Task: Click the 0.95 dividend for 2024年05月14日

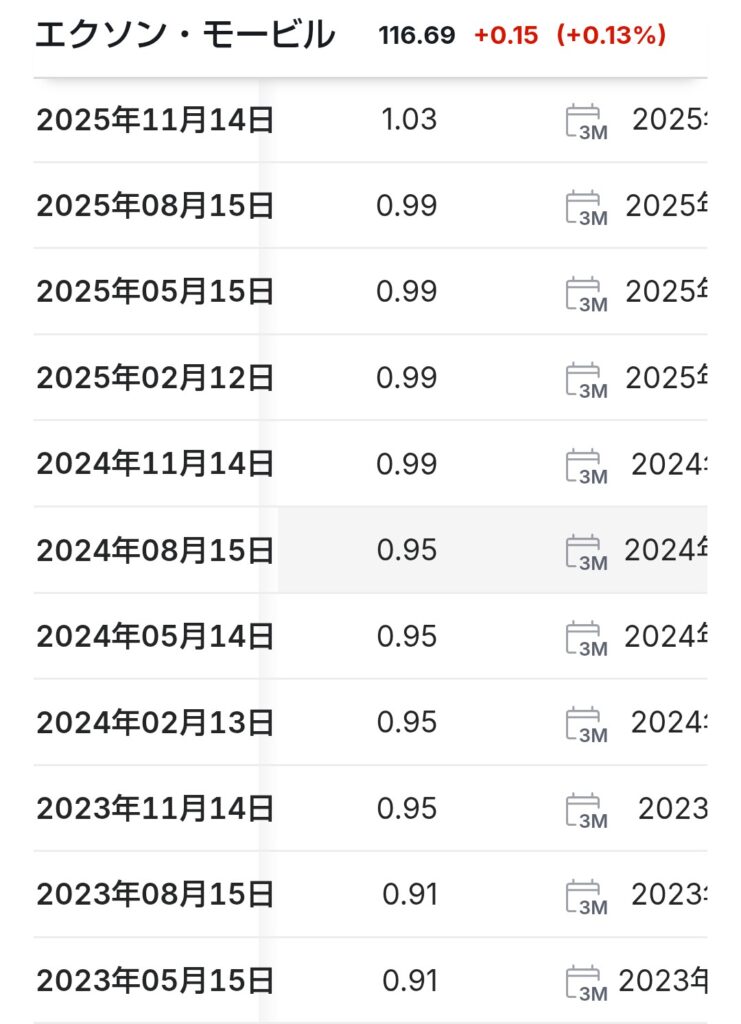Action: coord(407,636)
